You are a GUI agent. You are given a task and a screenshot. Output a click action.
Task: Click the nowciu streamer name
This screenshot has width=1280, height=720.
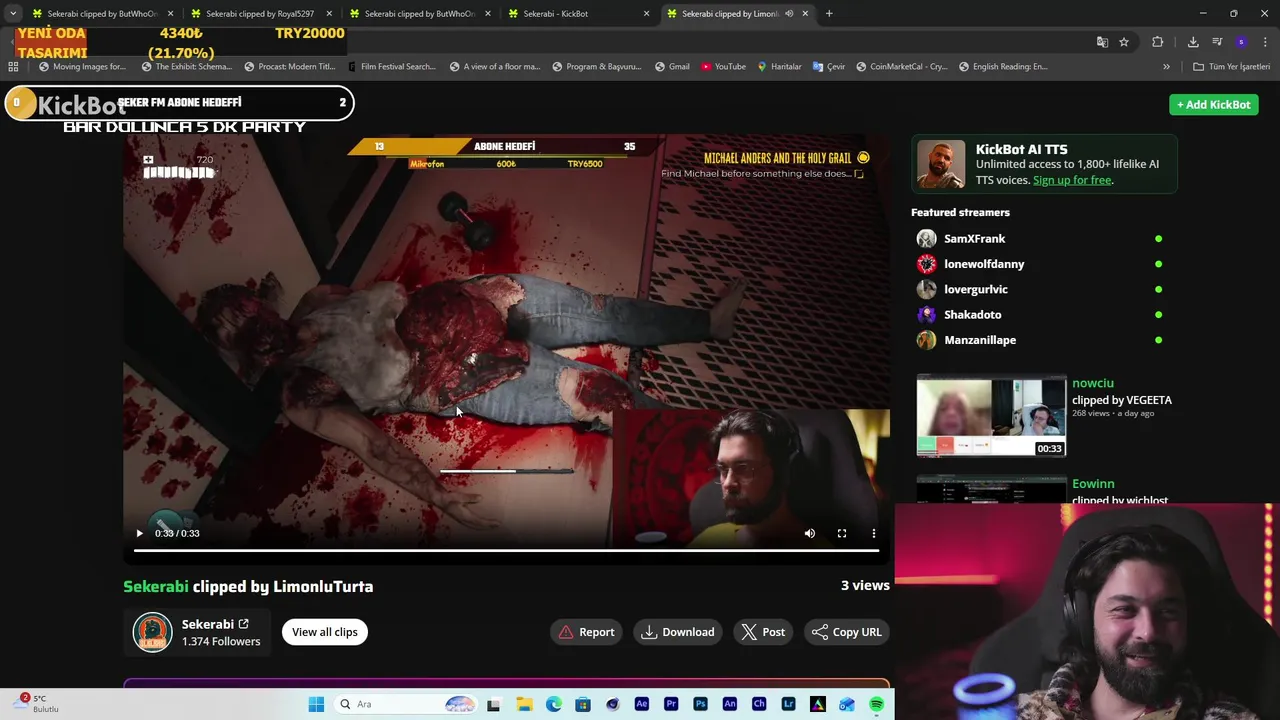1093,383
